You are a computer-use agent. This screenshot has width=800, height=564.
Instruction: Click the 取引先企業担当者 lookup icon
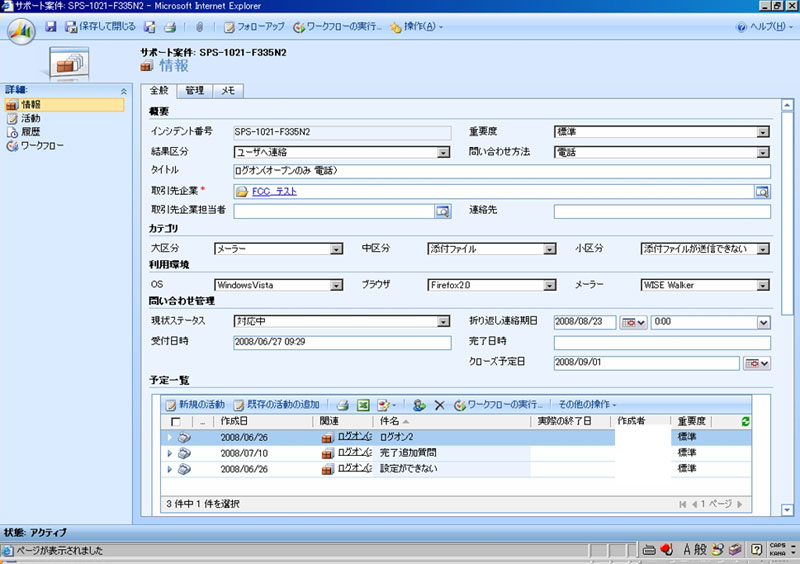443,211
